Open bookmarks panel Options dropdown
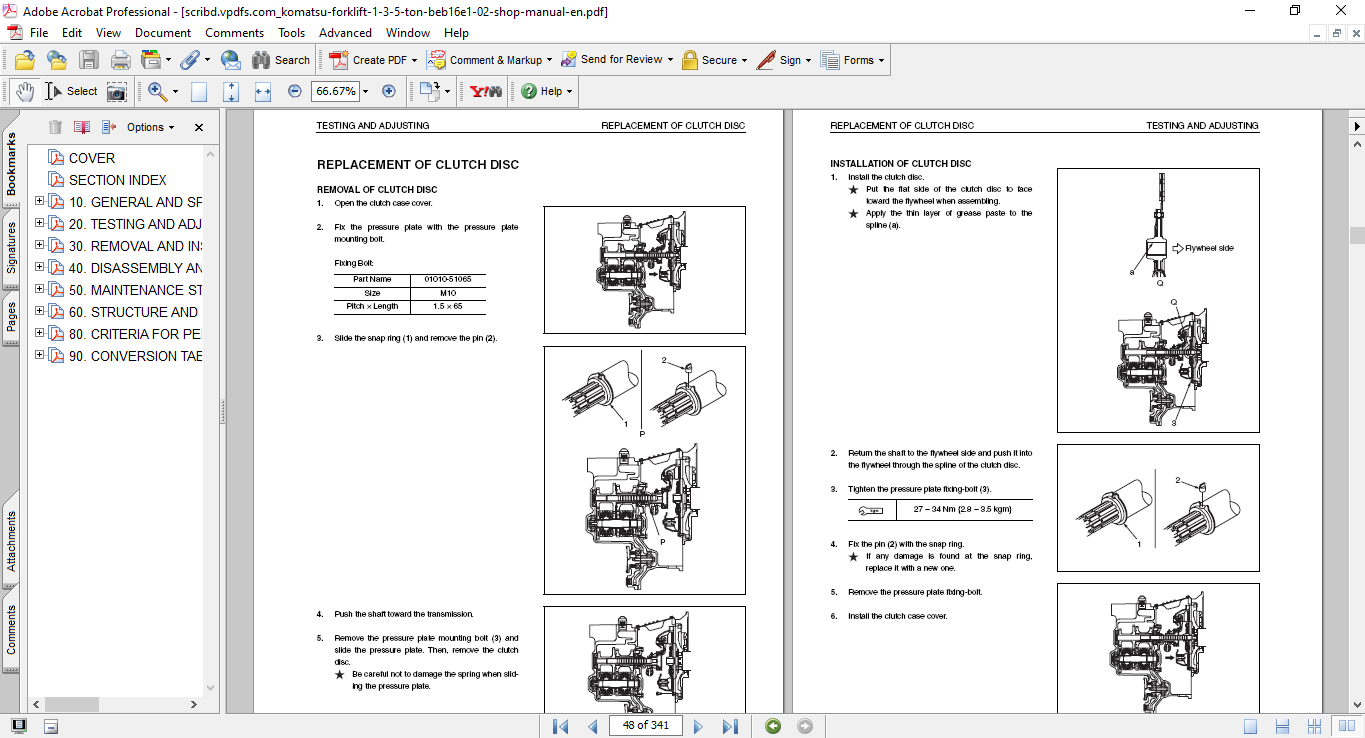Viewport: 1365px width, 738px height. tap(150, 127)
